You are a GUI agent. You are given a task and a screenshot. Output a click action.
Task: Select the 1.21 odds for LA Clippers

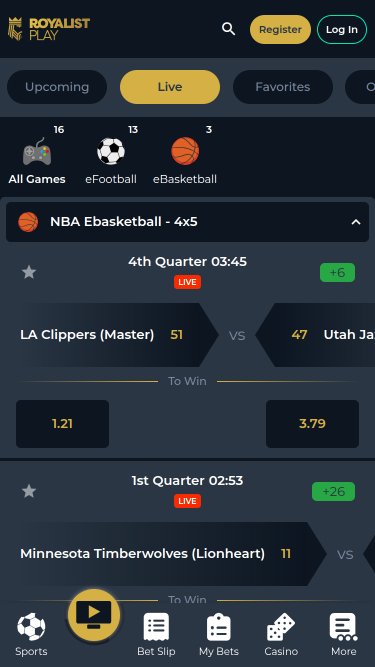[62, 424]
